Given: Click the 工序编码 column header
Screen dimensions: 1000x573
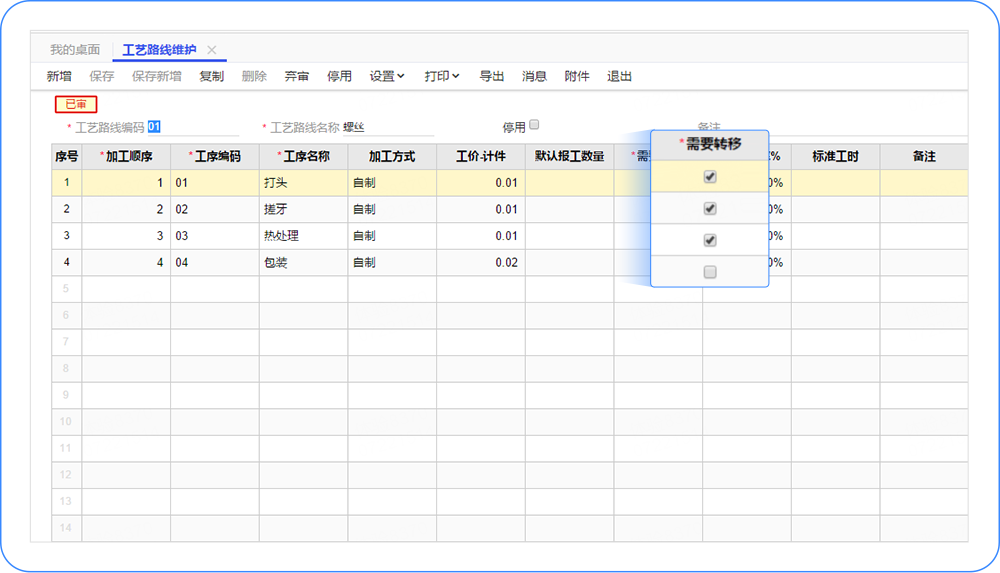Looking at the screenshot, I should tap(215, 156).
